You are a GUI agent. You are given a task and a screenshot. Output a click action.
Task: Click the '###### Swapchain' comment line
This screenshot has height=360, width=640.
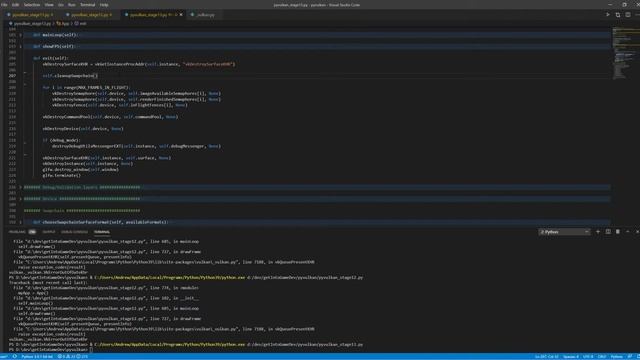click(x=82, y=211)
